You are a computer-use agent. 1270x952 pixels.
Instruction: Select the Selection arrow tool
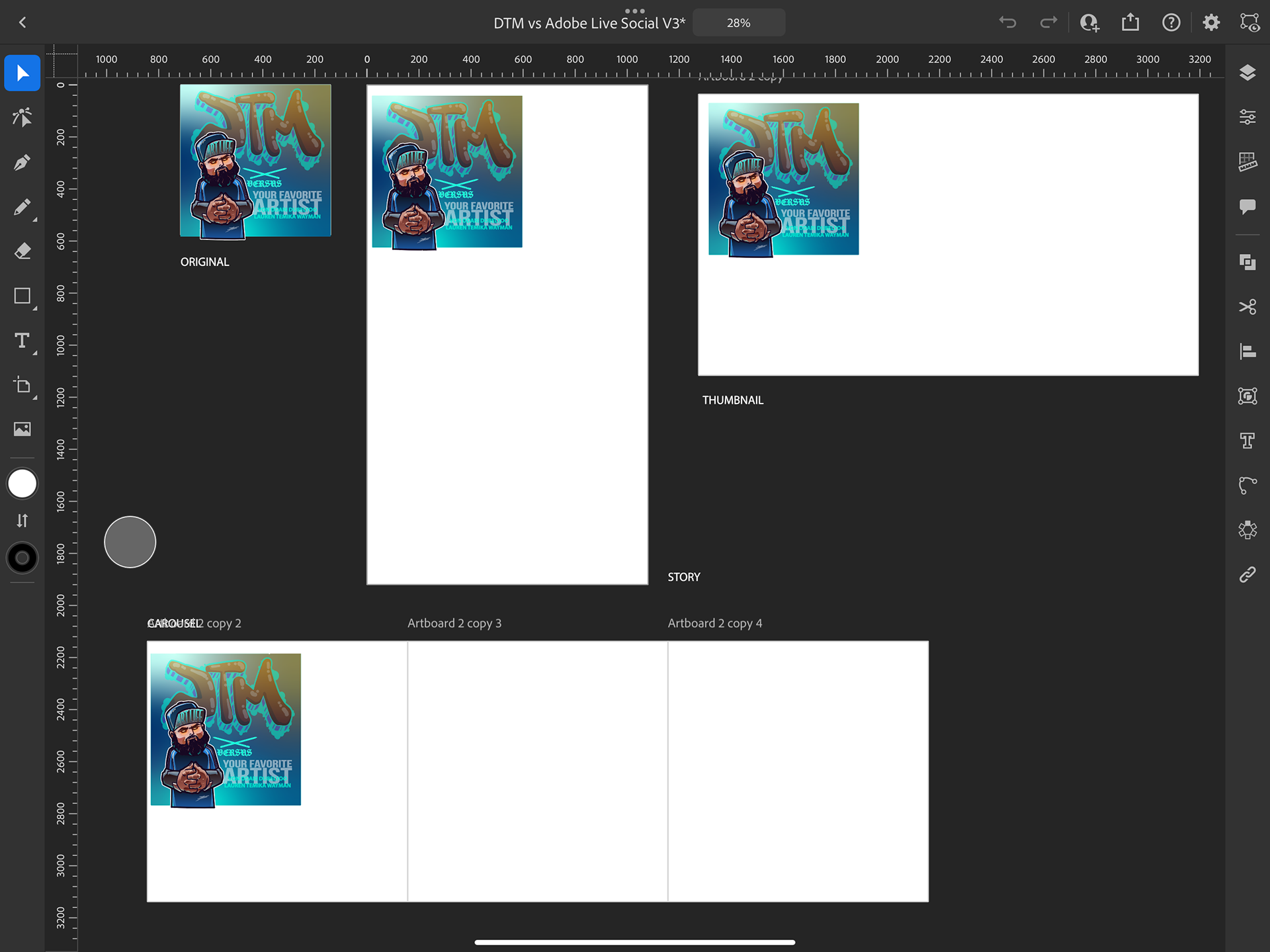coord(22,73)
